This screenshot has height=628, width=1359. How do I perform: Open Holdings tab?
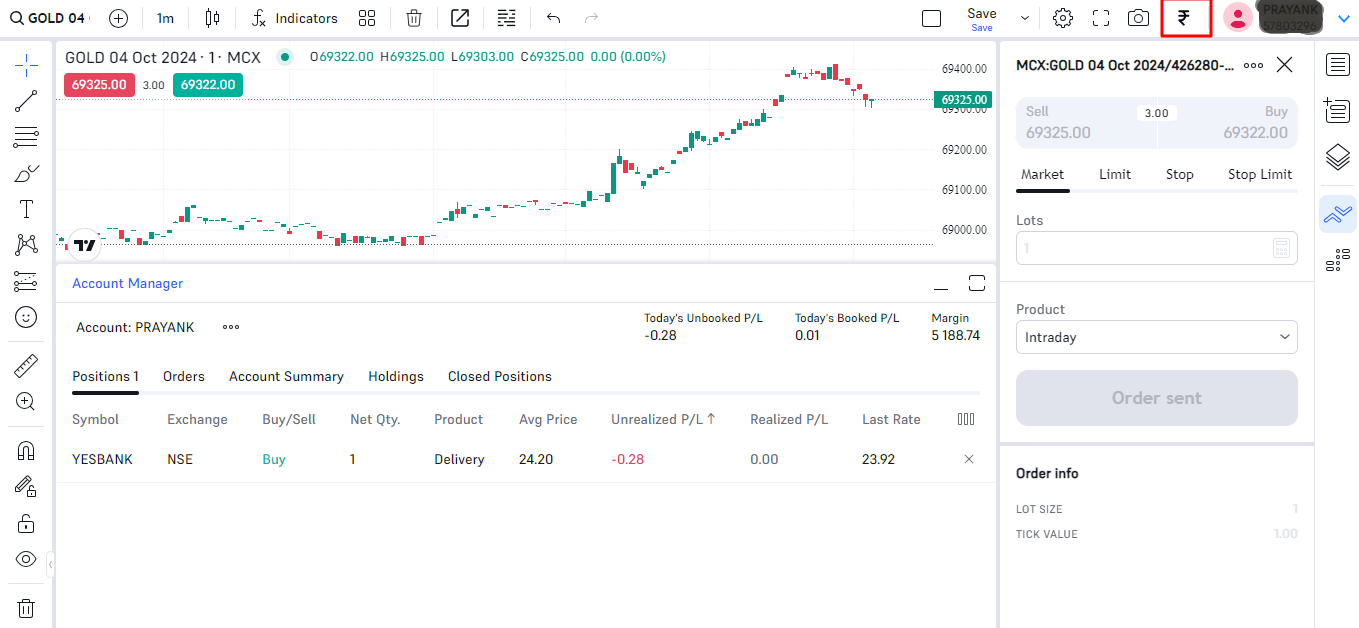(396, 377)
